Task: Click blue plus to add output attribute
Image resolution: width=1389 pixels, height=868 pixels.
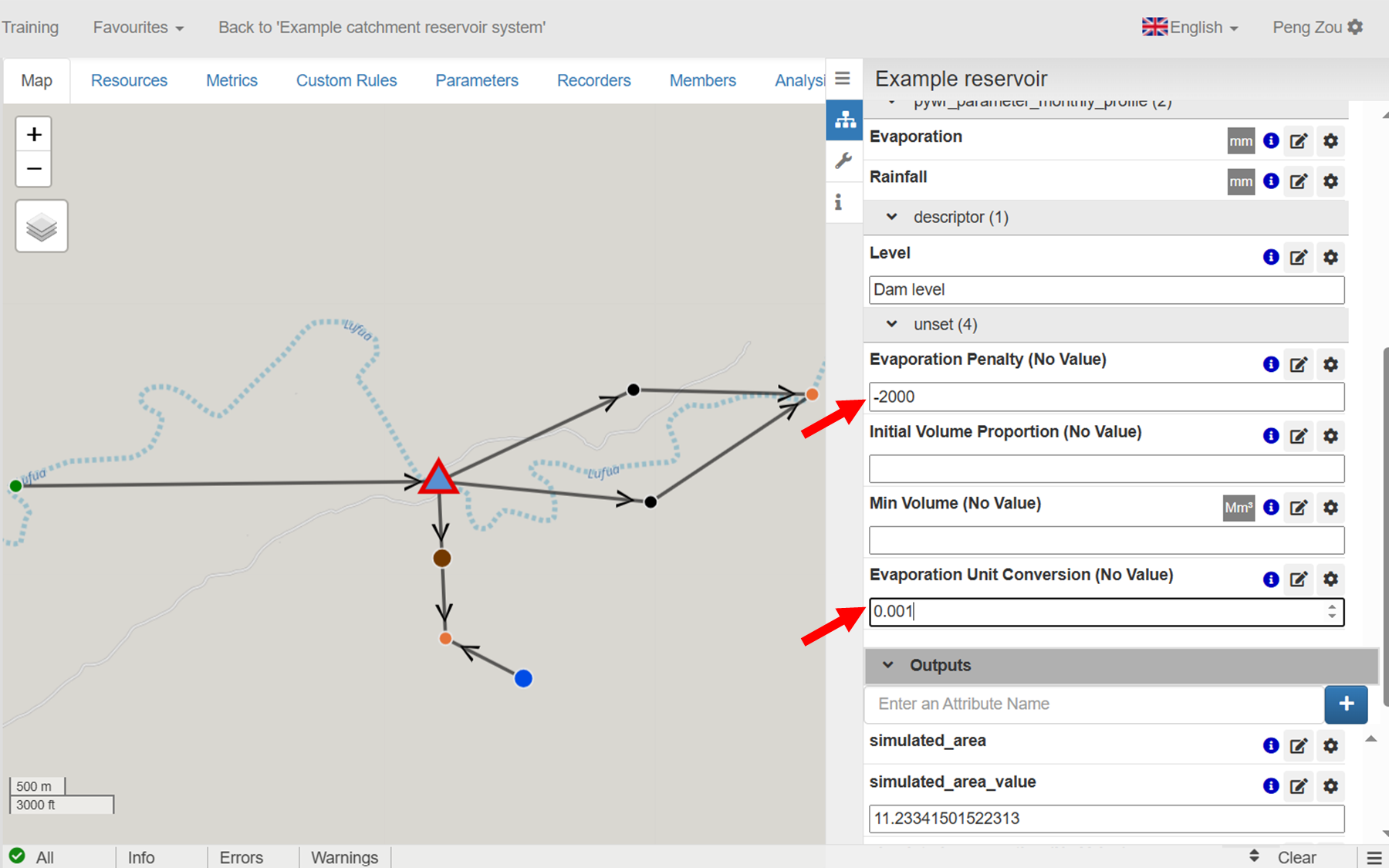Action: 1346,704
